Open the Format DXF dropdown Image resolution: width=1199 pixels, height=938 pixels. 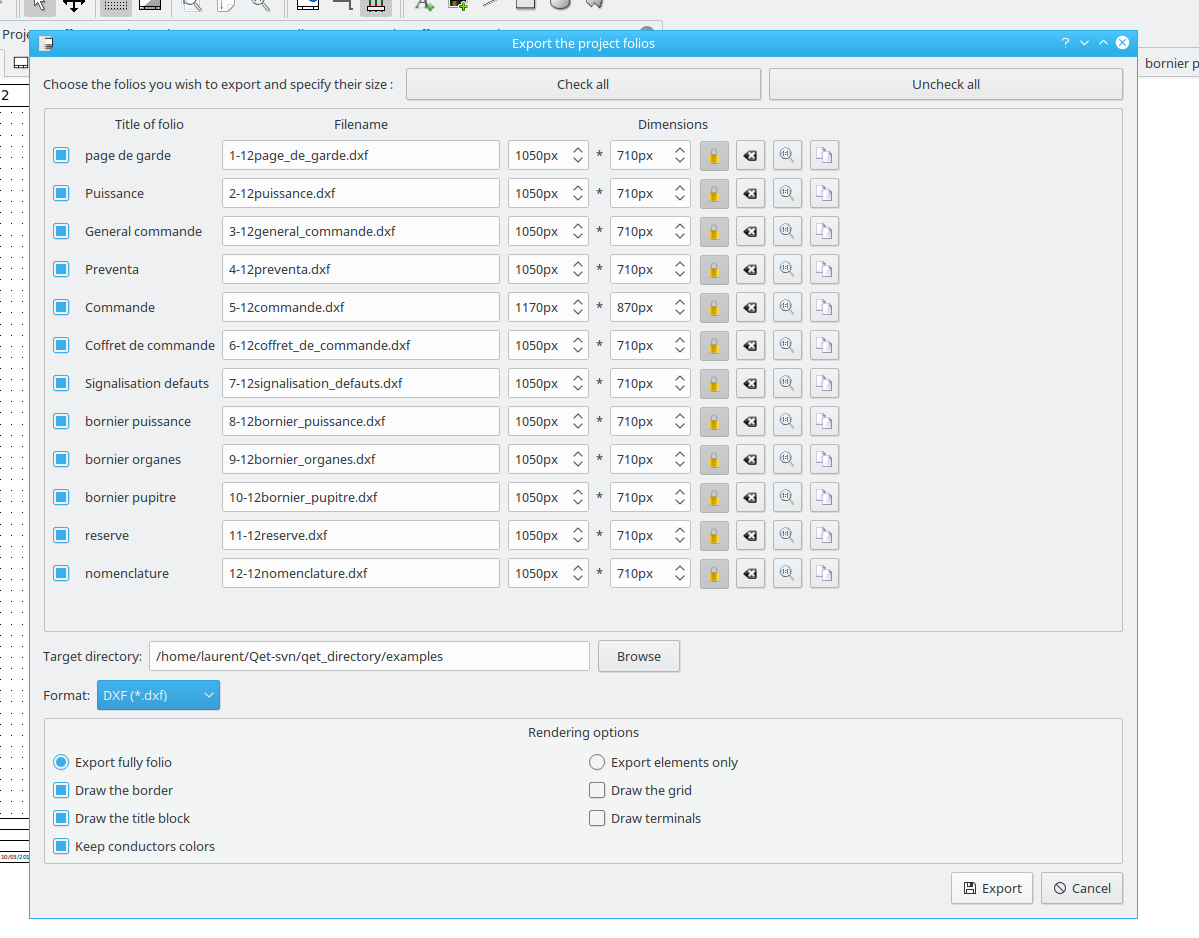coord(158,695)
